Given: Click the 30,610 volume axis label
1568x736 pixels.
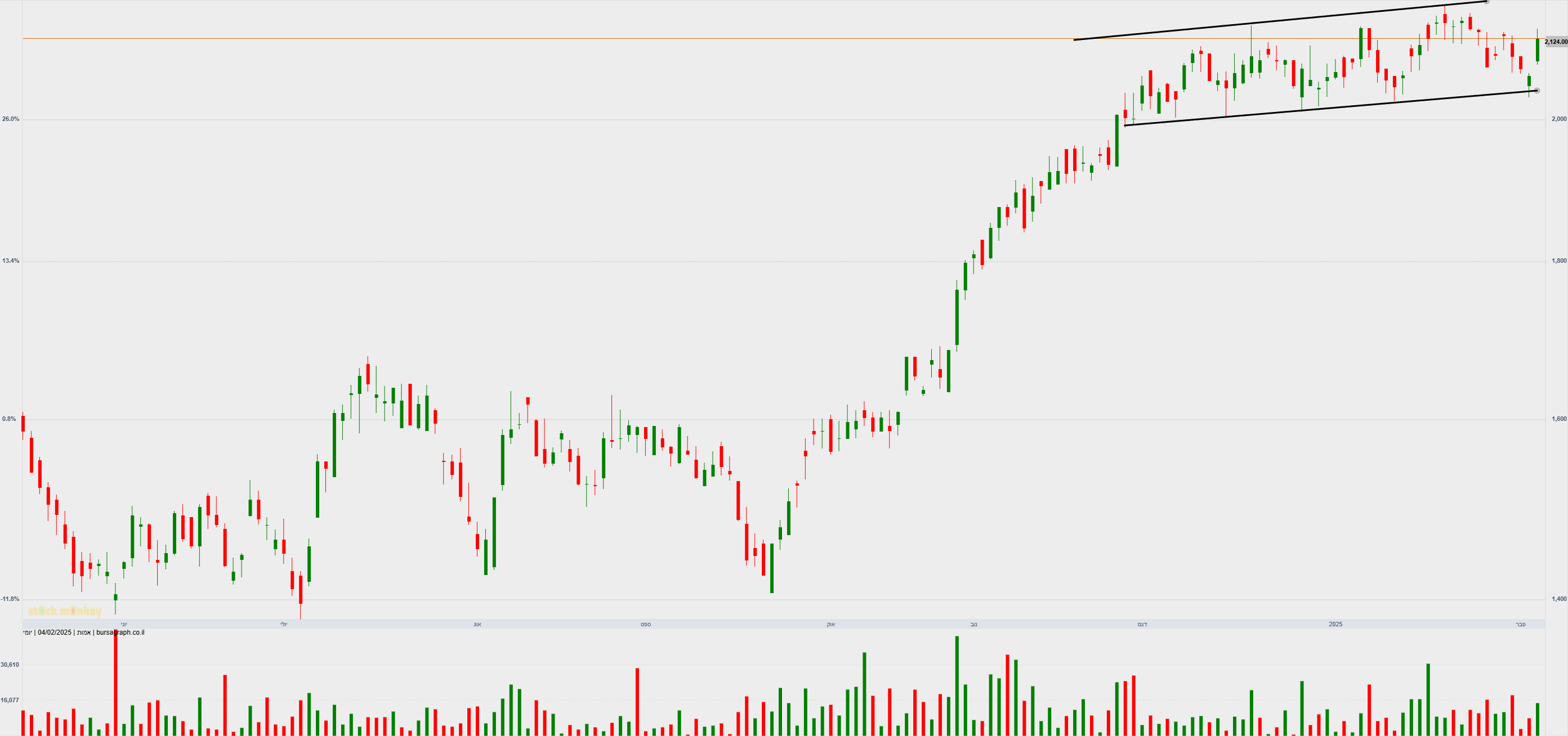Looking at the screenshot, I should [10, 665].
